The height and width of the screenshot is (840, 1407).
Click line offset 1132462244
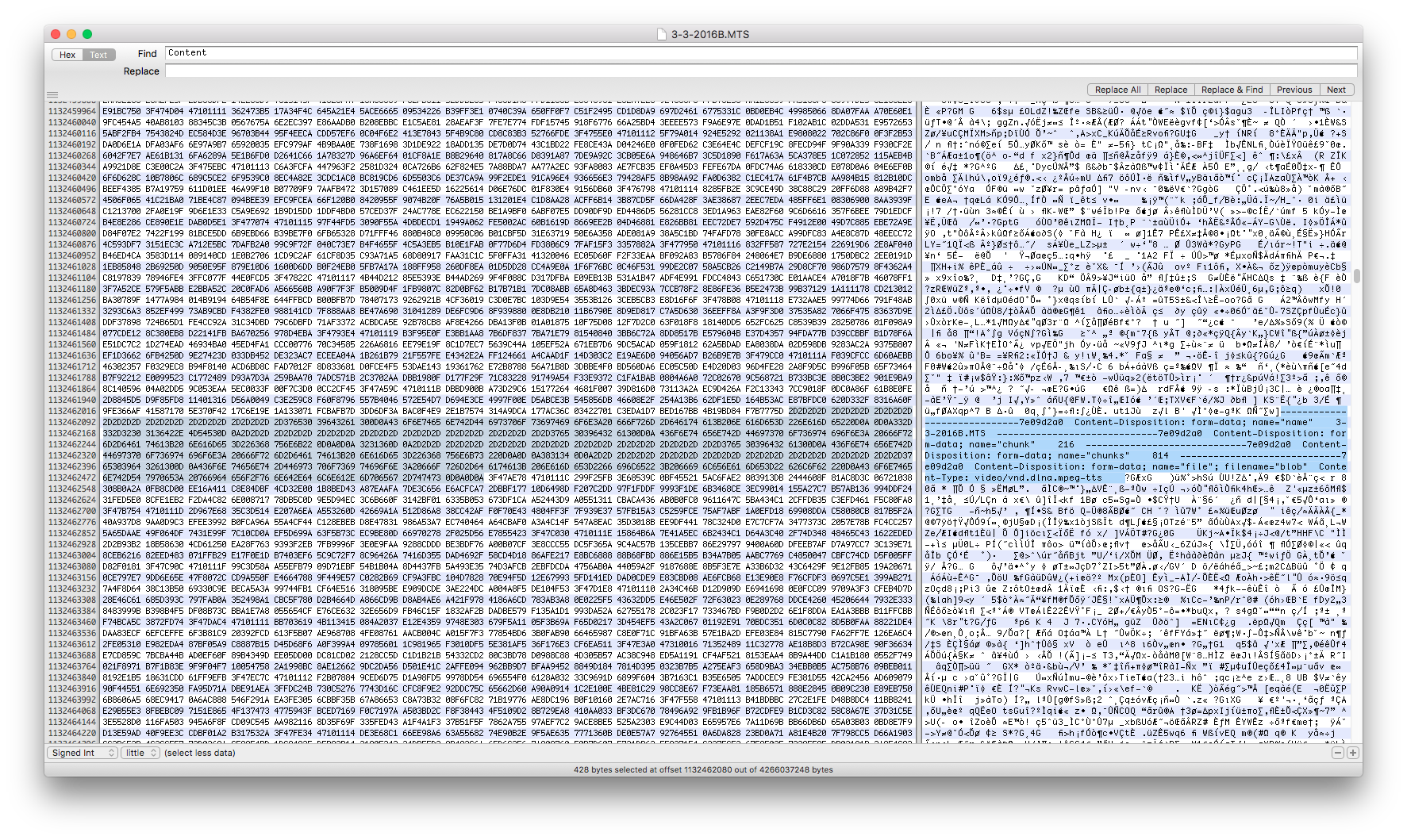[72, 444]
